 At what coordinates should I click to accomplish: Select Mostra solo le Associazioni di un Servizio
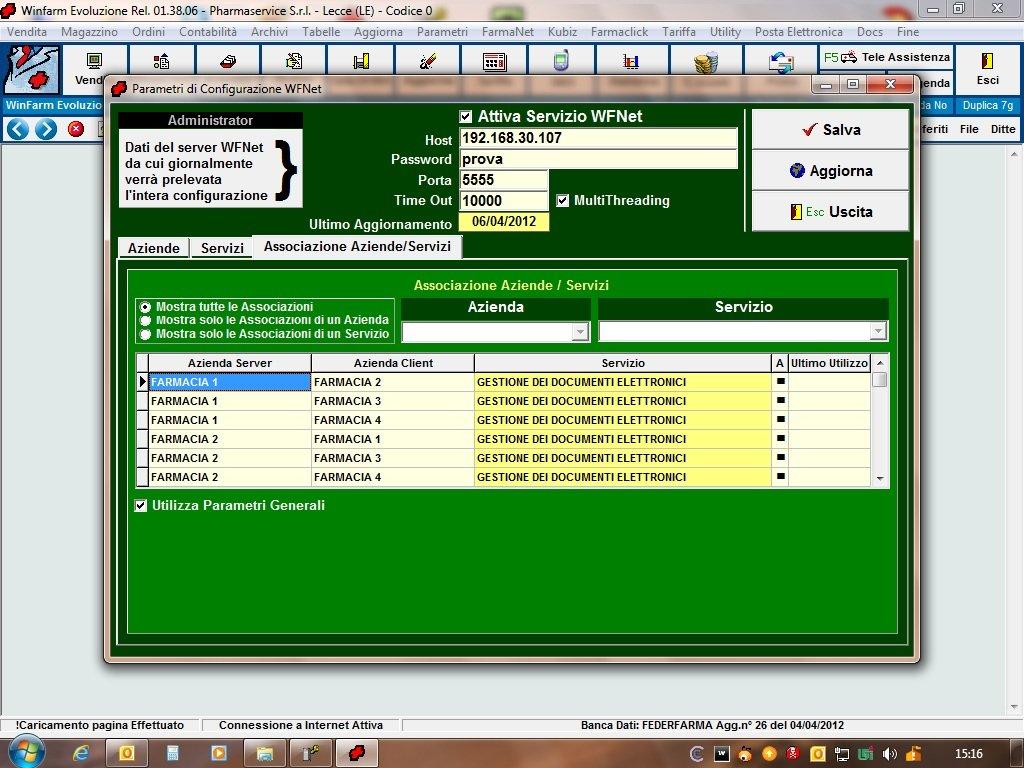(x=146, y=334)
